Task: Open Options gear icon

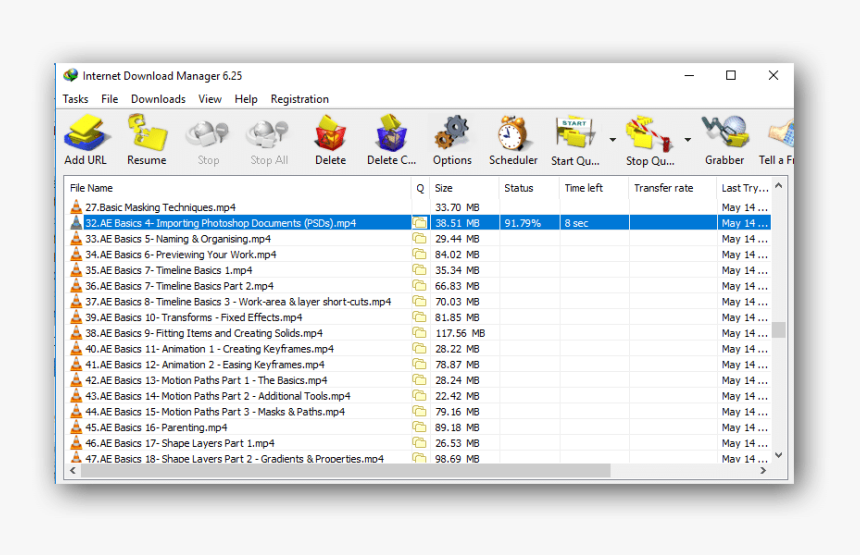Action: 452,133
